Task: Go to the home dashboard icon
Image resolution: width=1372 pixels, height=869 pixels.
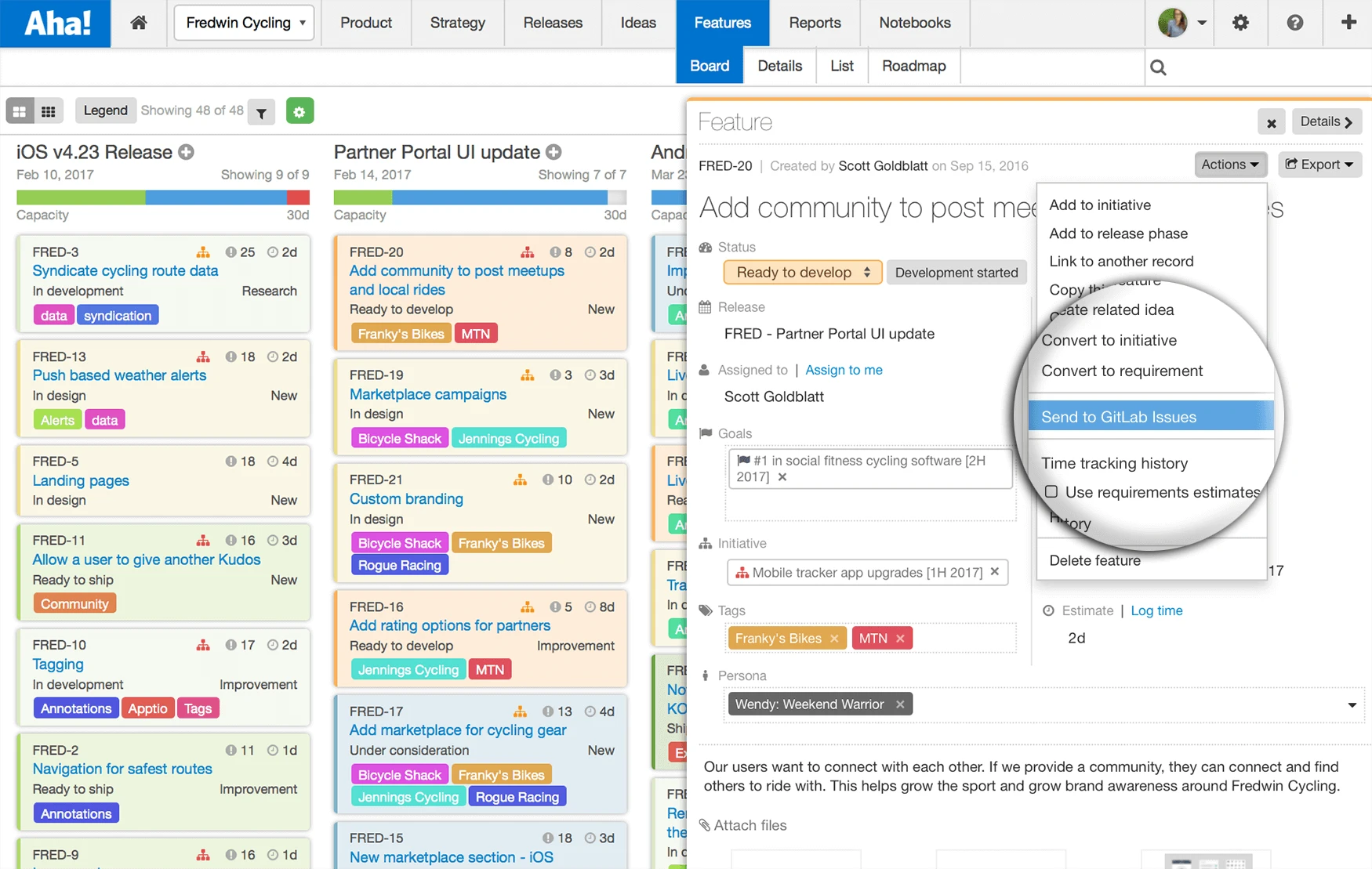Action: [139, 23]
